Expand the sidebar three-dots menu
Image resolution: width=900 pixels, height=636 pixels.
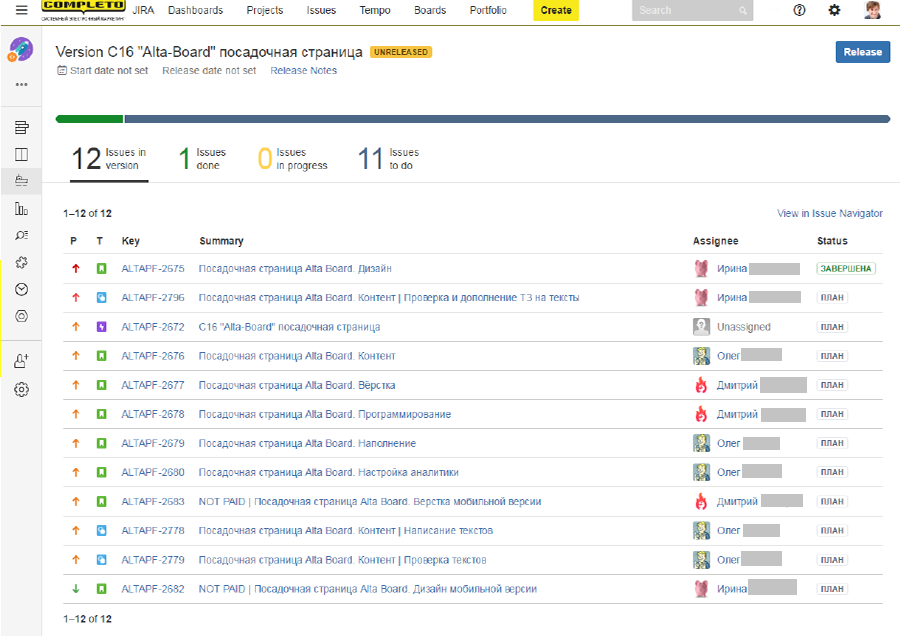[x=21, y=84]
